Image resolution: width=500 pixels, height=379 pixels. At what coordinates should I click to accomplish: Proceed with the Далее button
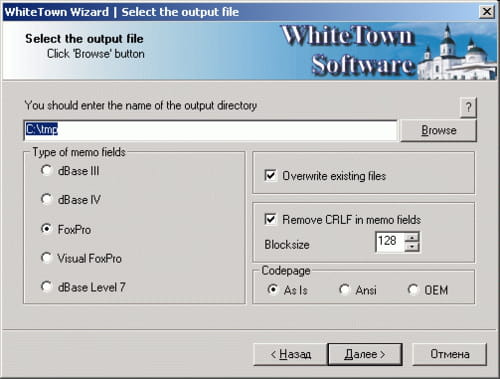(x=365, y=354)
